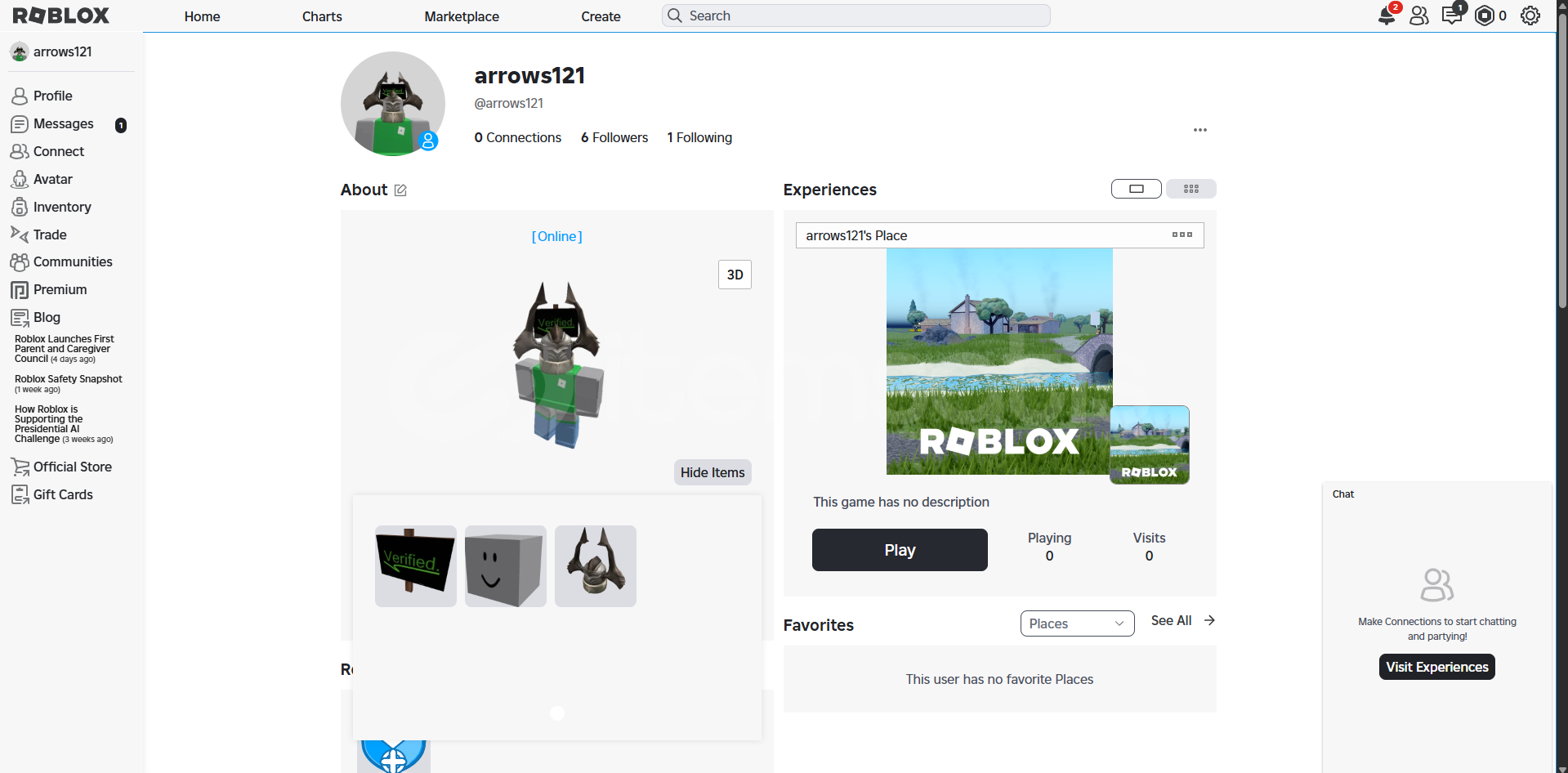The image size is (1568, 773).
Task: Play arrows121's Place
Action: pos(900,550)
